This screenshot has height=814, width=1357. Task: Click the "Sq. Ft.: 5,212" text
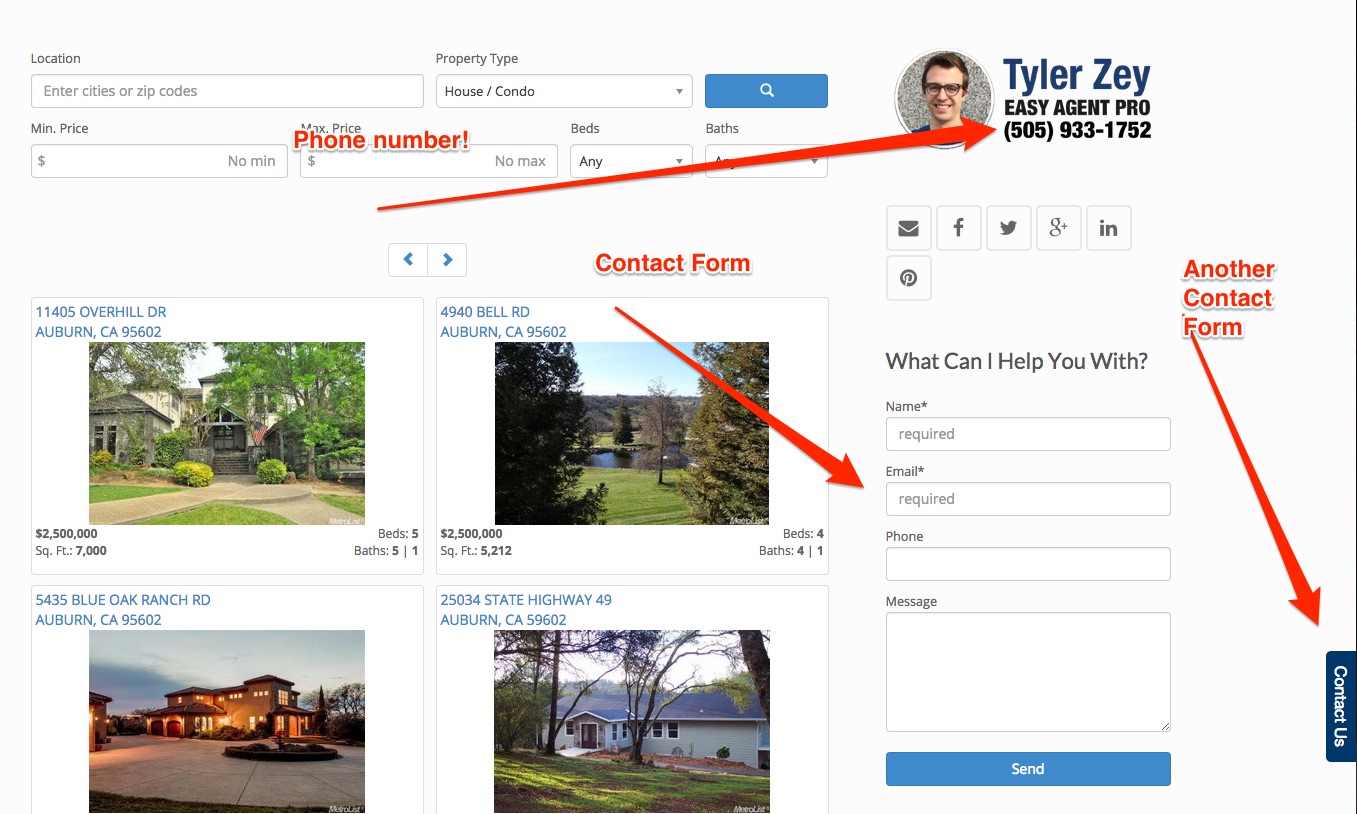(x=476, y=551)
